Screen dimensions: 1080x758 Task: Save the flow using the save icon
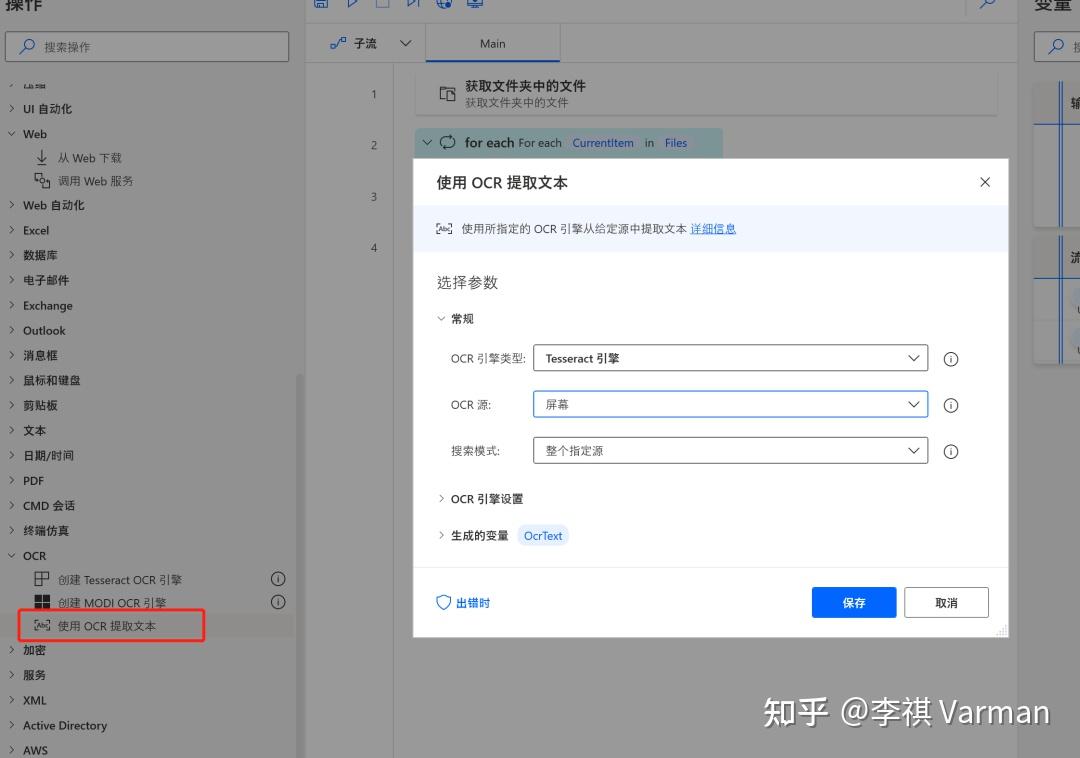[321, 4]
